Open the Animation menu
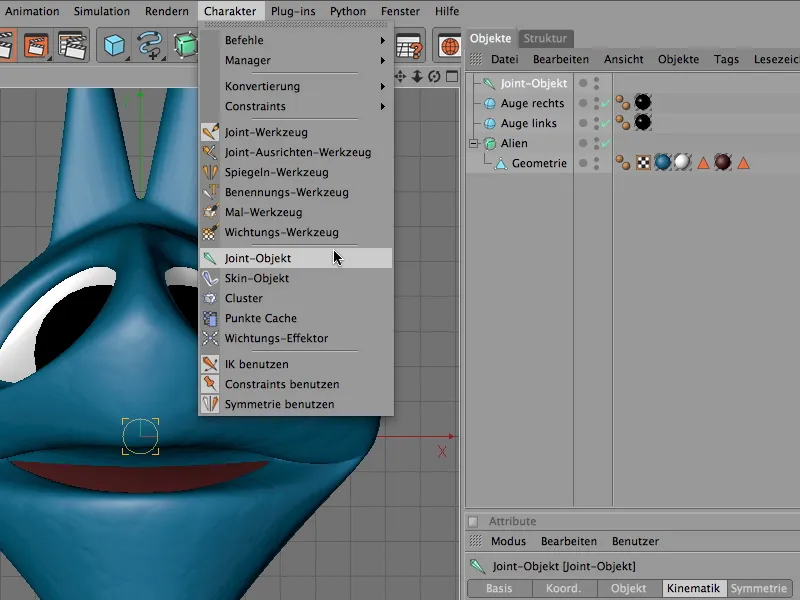The width and height of the screenshot is (800, 600). (x=32, y=11)
